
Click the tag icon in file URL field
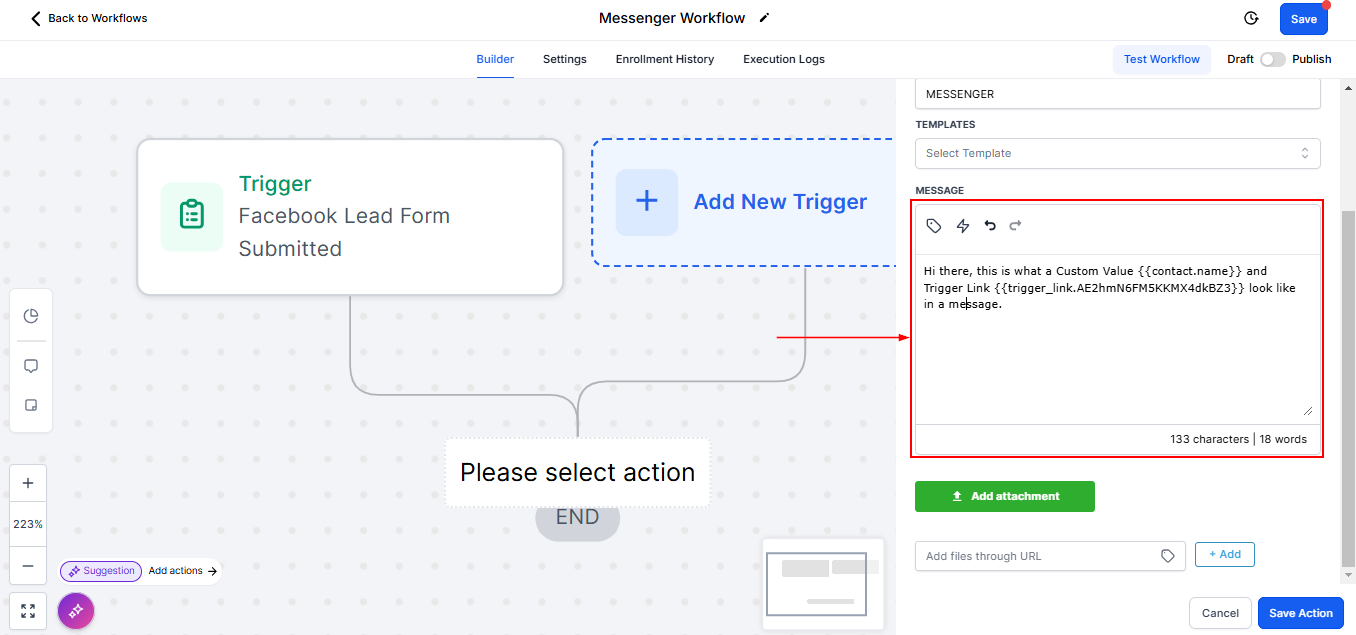[1168, 556]
